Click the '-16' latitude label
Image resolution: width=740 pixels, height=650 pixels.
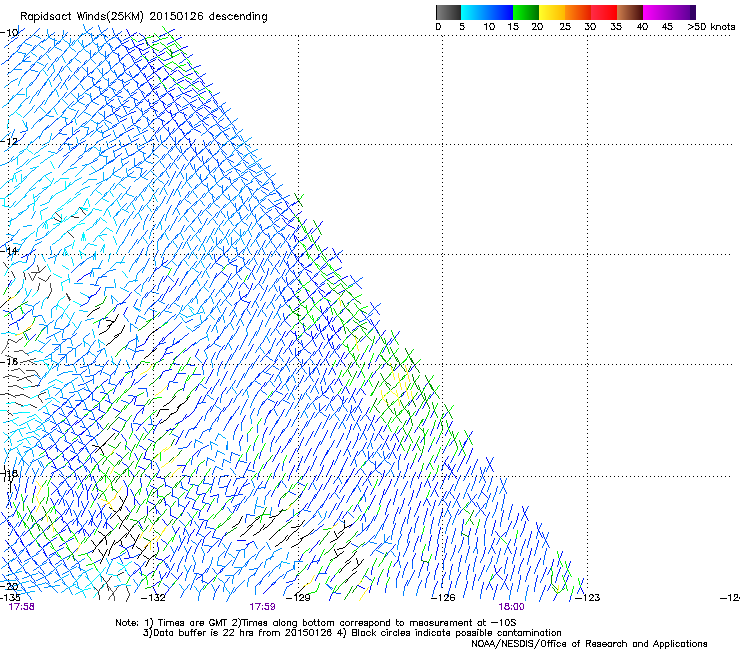tap(9, 361)
